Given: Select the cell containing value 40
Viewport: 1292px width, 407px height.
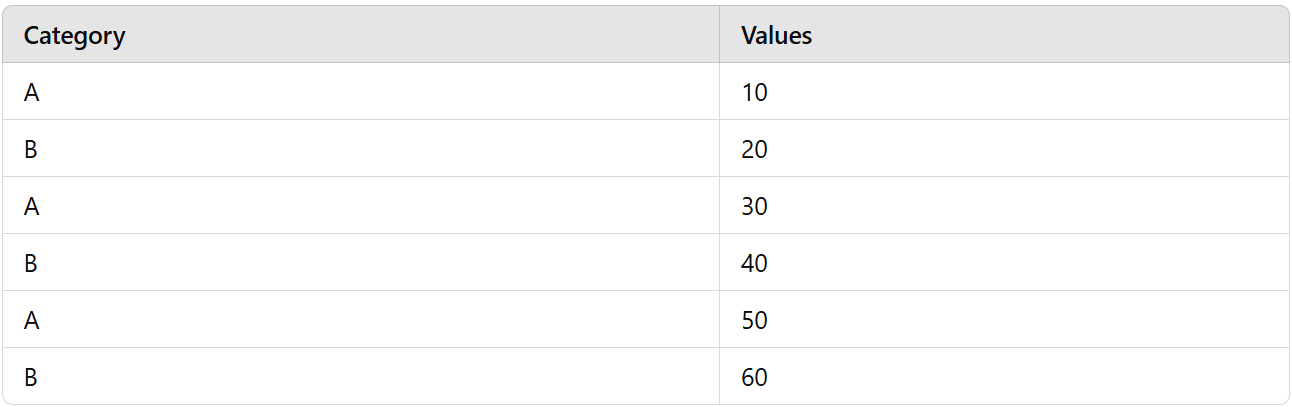Looking at the screenshot, I should point(1004,263).
